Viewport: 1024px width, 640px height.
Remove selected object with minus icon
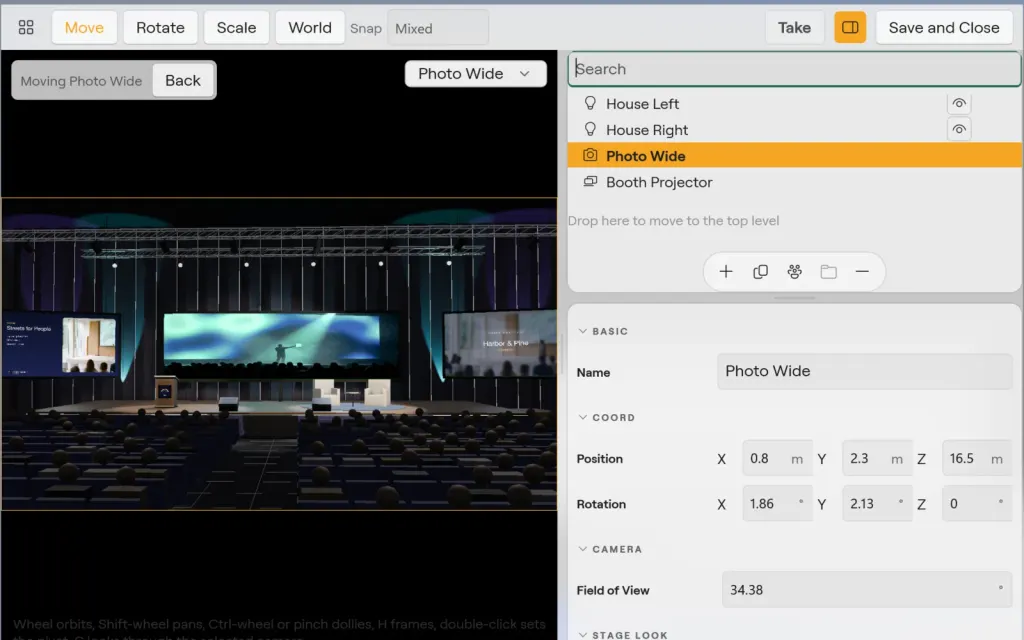point(862,272)
